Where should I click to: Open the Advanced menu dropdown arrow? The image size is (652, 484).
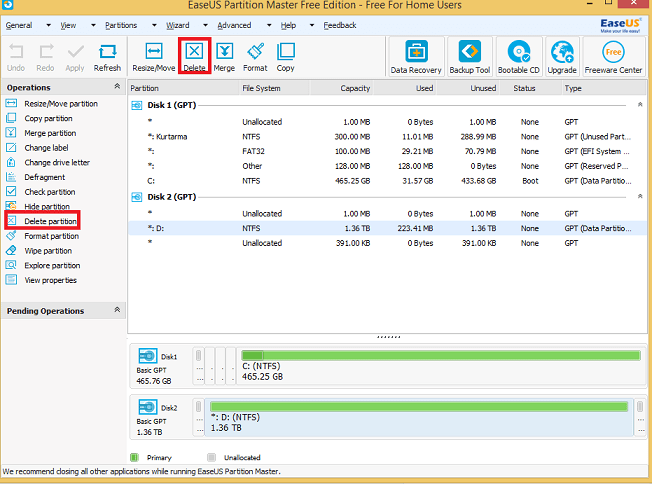click(269, 25)
